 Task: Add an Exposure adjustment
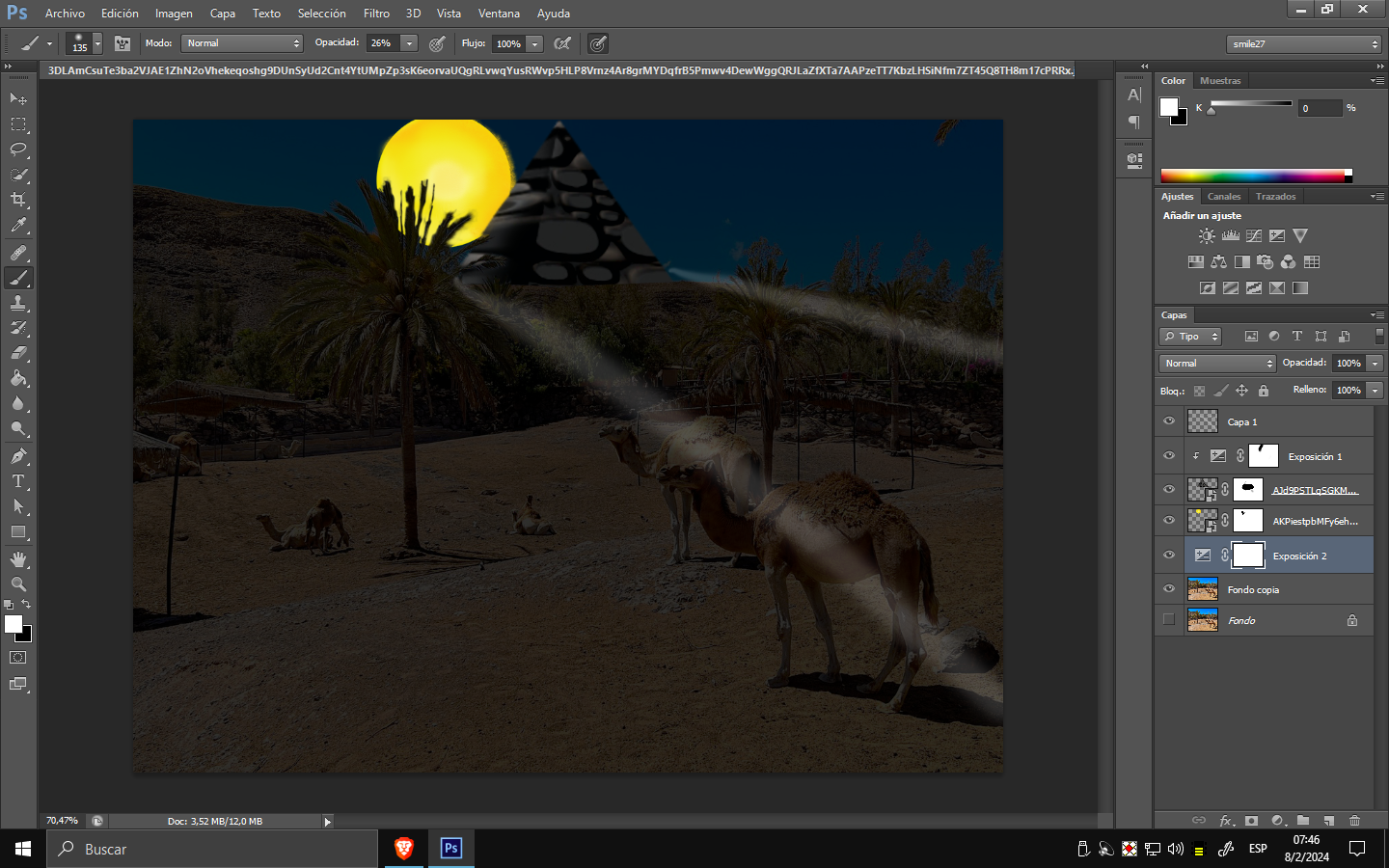click(x=1277, y=235)
